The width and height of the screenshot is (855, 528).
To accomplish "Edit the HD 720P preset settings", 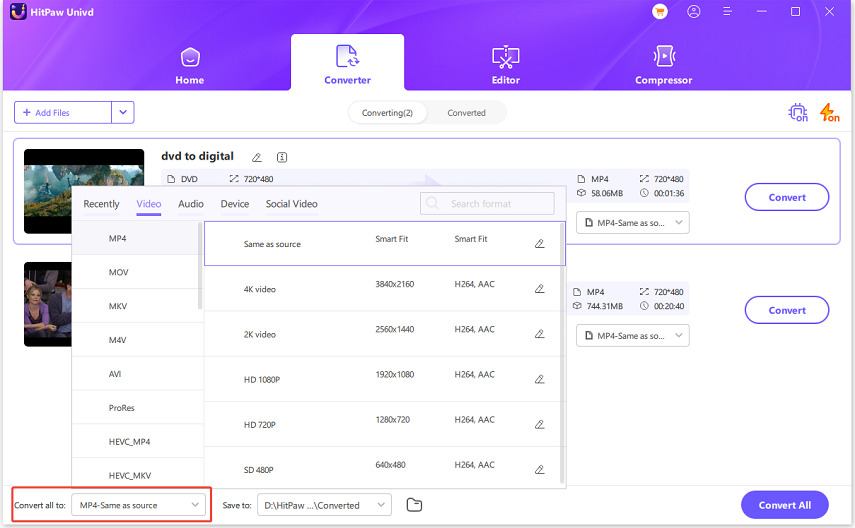I will point(539,424).
